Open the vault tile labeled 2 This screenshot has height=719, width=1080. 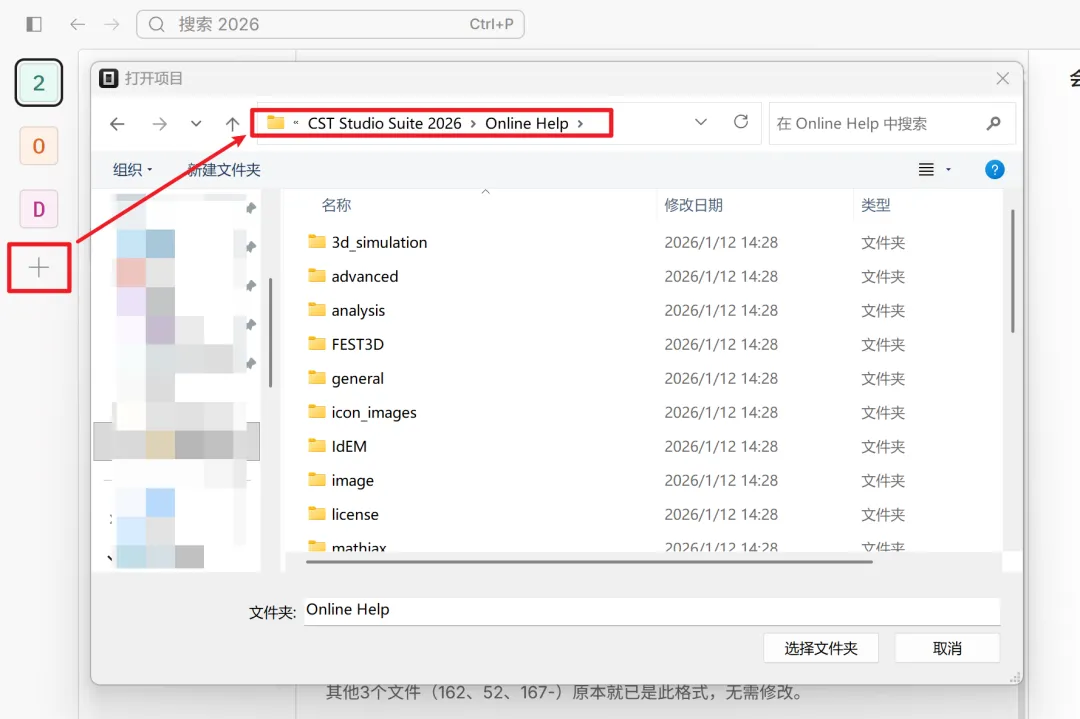[x=39, y=83]
